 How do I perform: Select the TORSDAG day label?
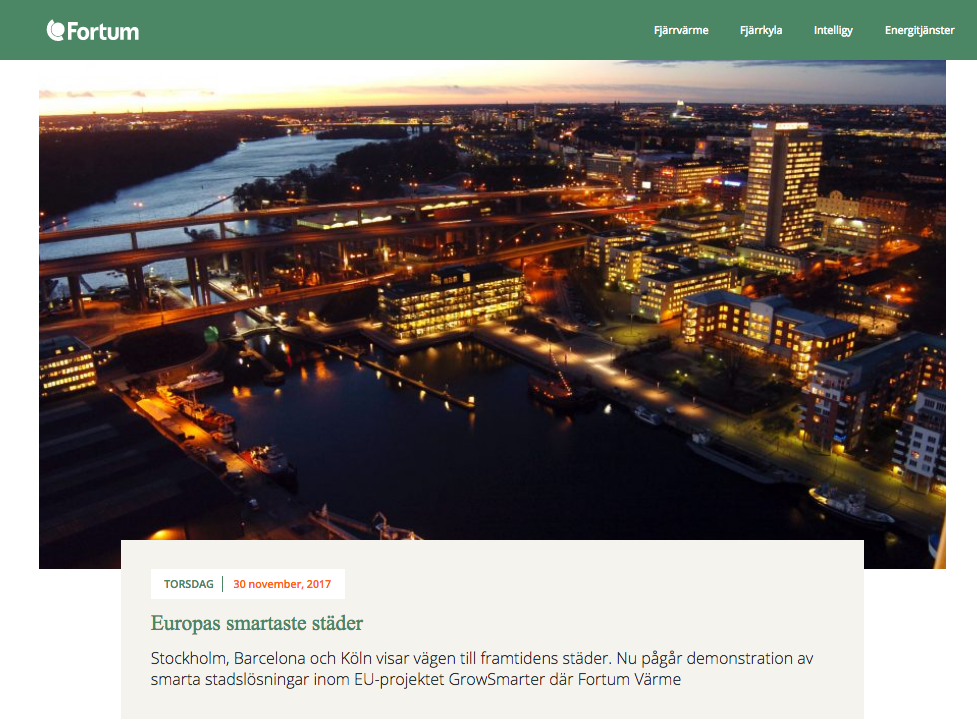[x=188, y=584]
